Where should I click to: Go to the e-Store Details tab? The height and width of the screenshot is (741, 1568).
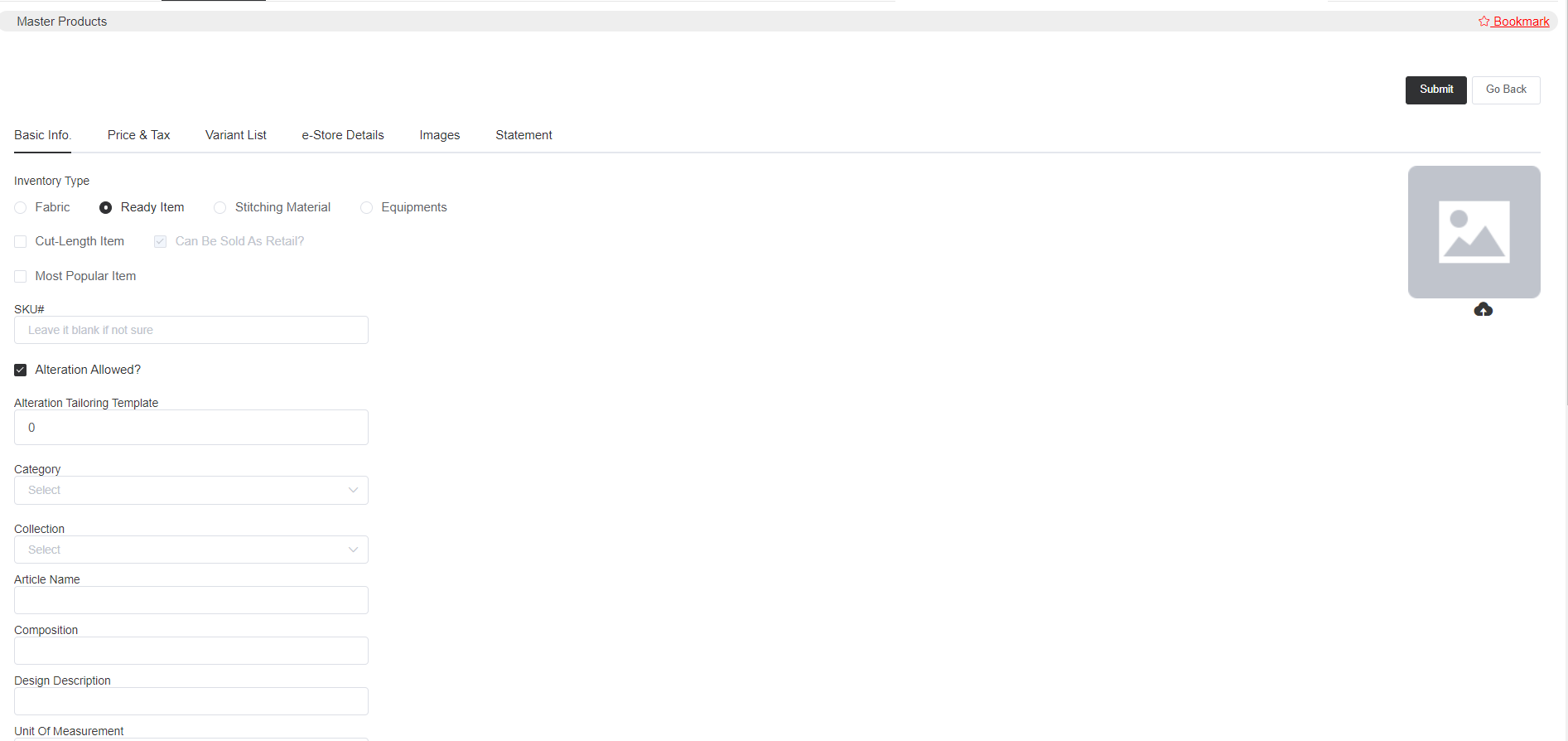click(342, 135)
